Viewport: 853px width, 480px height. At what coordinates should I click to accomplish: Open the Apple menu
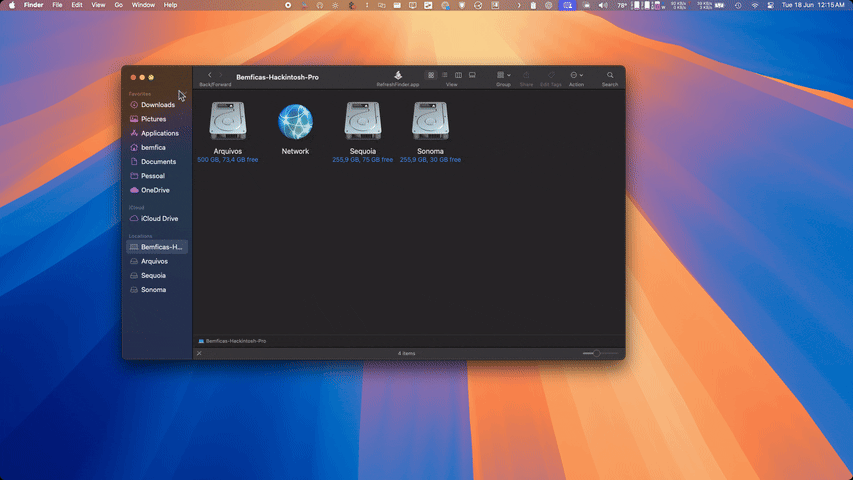[x=11, y=5]
